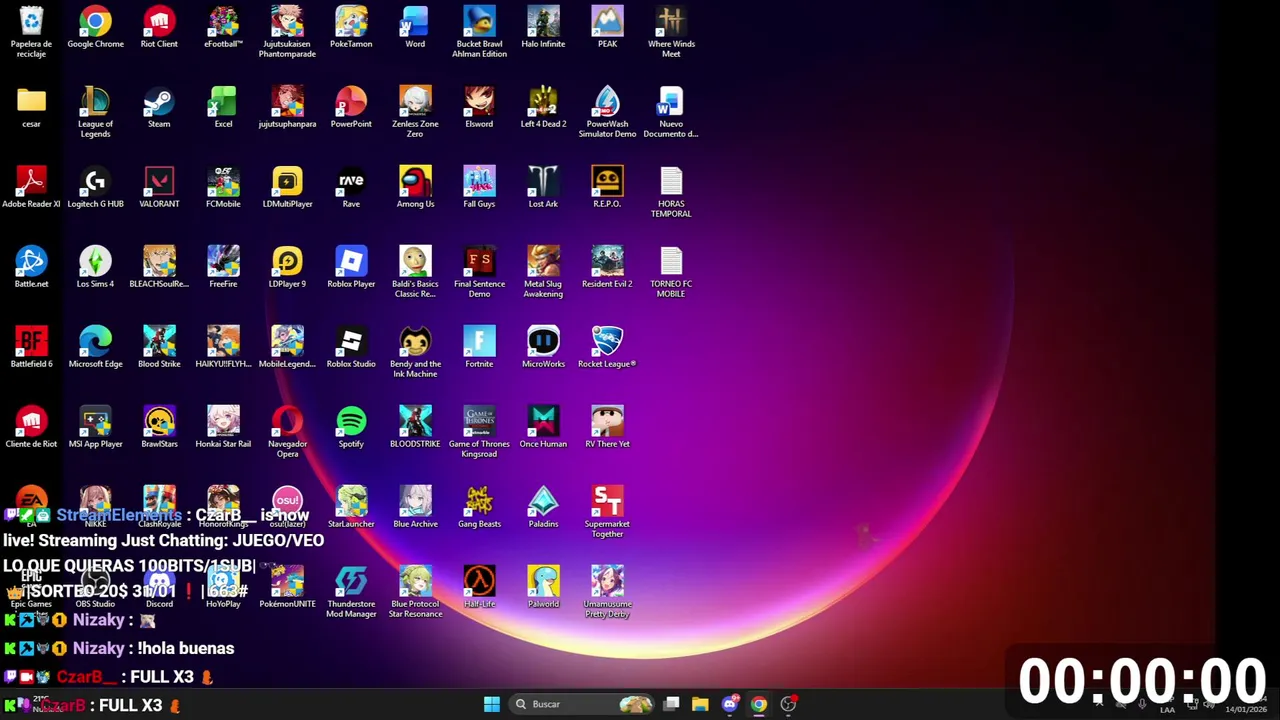Select the R.E.P.O. game icon

pyautogui.click(x=607, y=187)
